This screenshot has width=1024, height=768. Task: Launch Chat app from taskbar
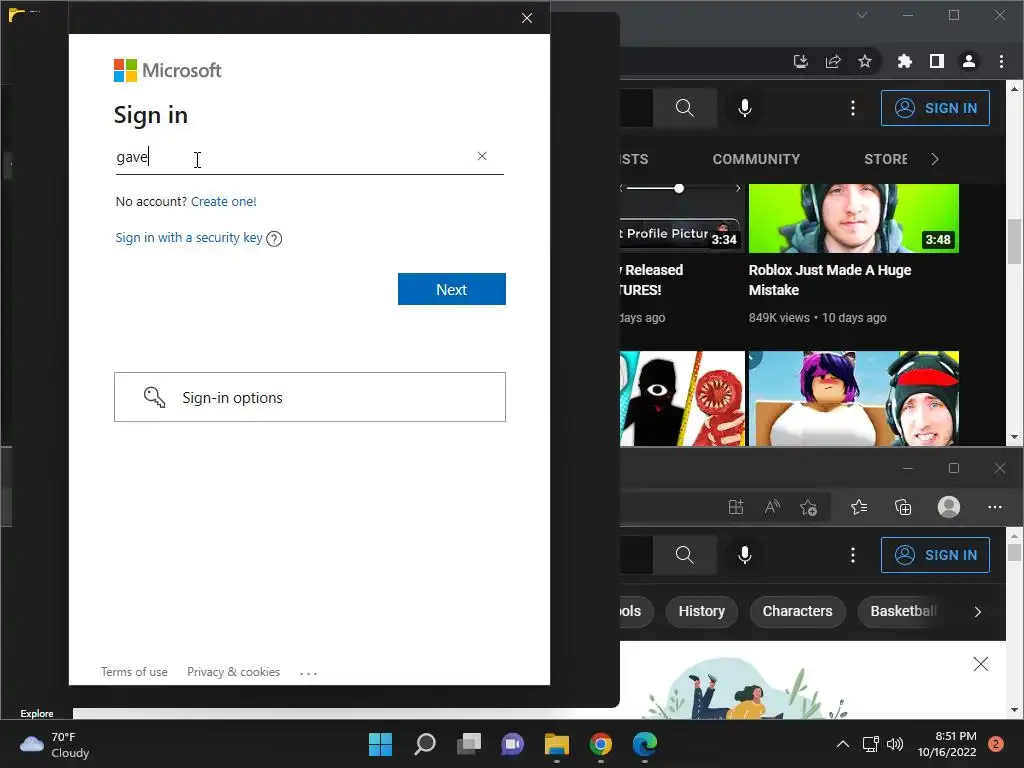(513, 744)
